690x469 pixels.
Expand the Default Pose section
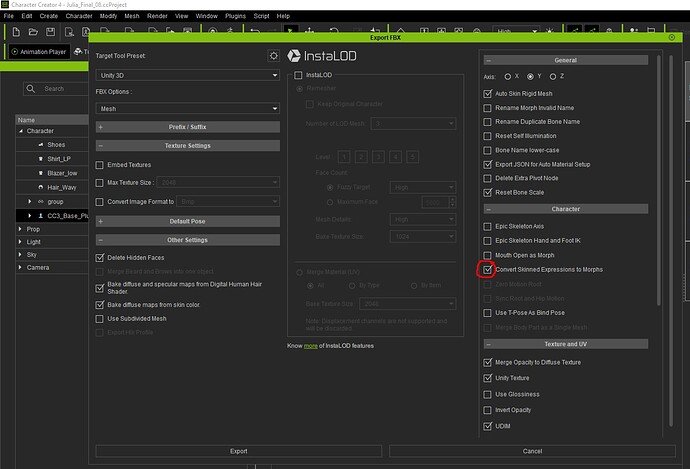[187, 221]
